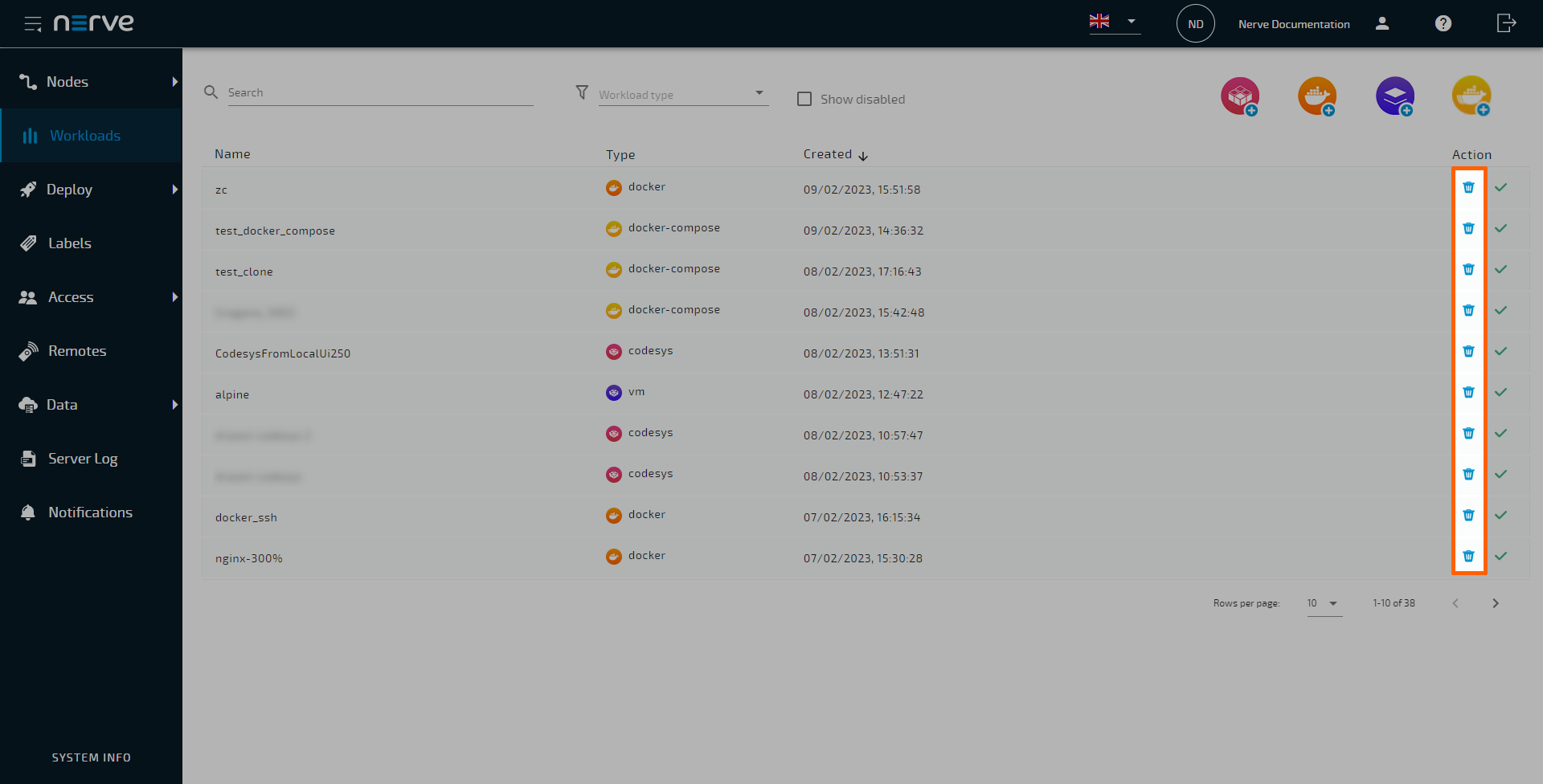Open the help icon in the header

(x=1443, y=23)
